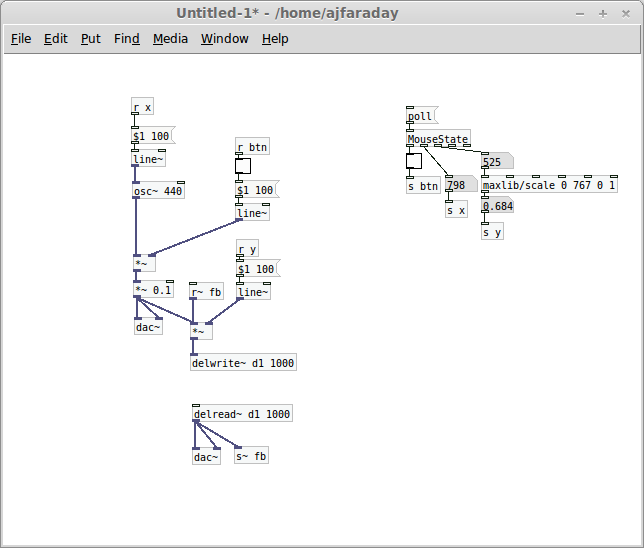The width and height of the screenshot is (644, 548).
Task: Select the s btn send object
Action: (x=423, y=186)
